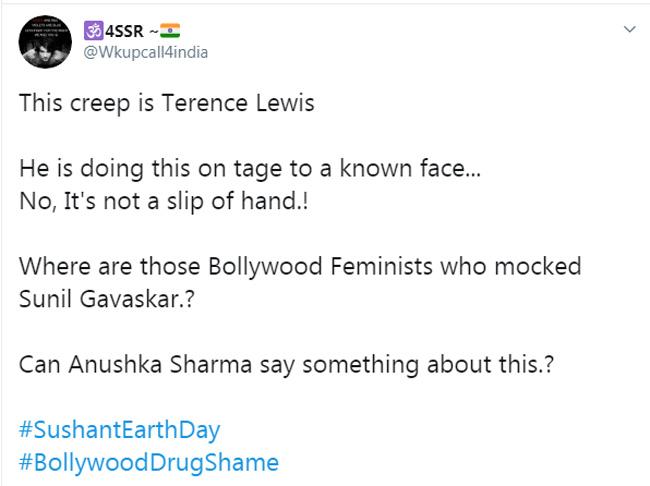Open the 4SSR display name
The width and height of the screenshot is (650, 486).
(x=125, y=30)
